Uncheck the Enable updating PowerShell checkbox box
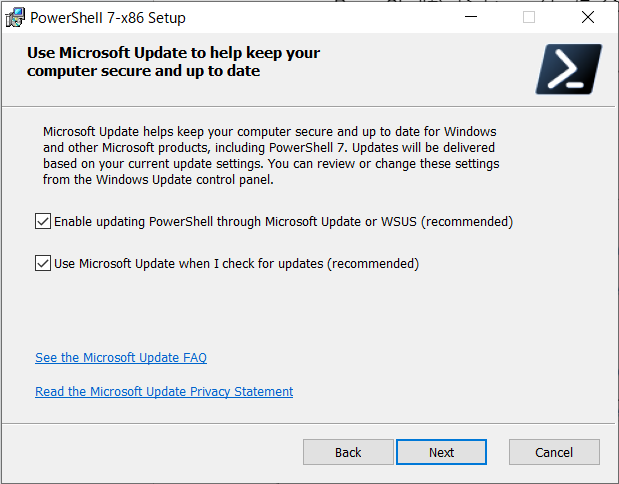The width and height of the screenshot is (619, 484). click(43, 221)
